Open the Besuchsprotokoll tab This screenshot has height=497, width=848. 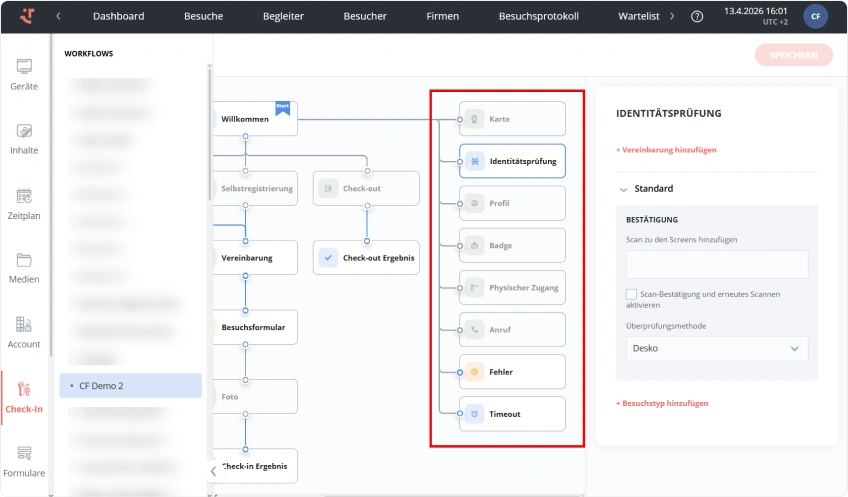coord(539,16)
